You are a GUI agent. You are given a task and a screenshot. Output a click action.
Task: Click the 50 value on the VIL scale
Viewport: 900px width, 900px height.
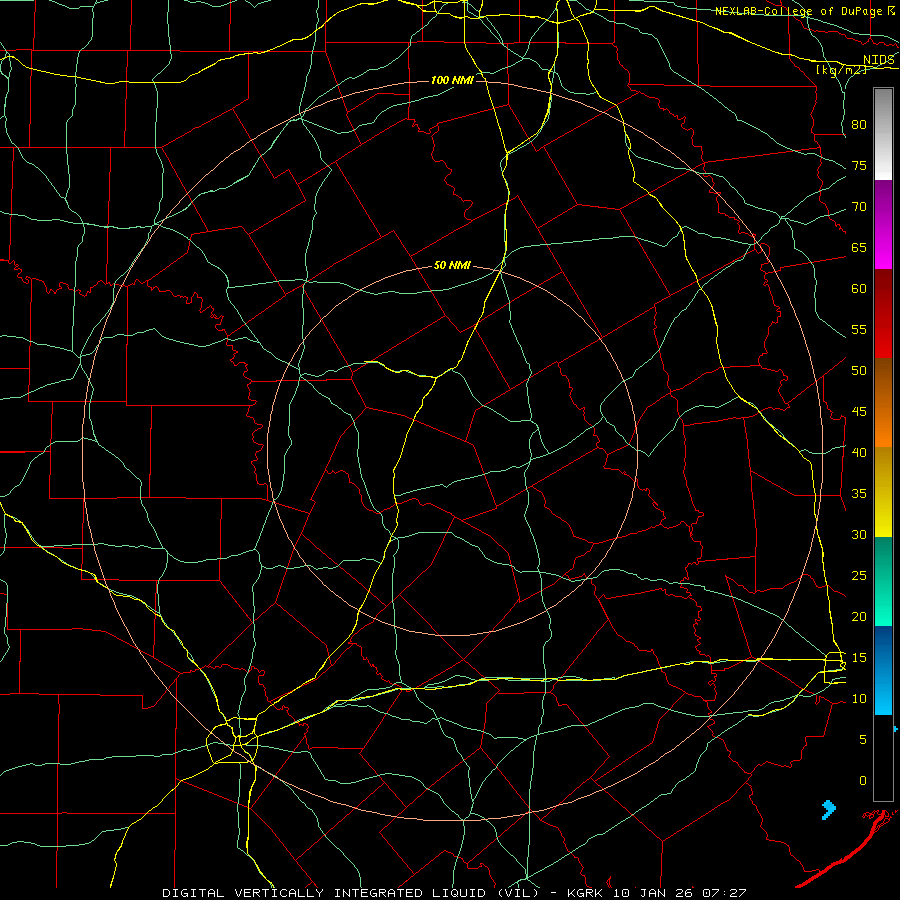(859, 371)
